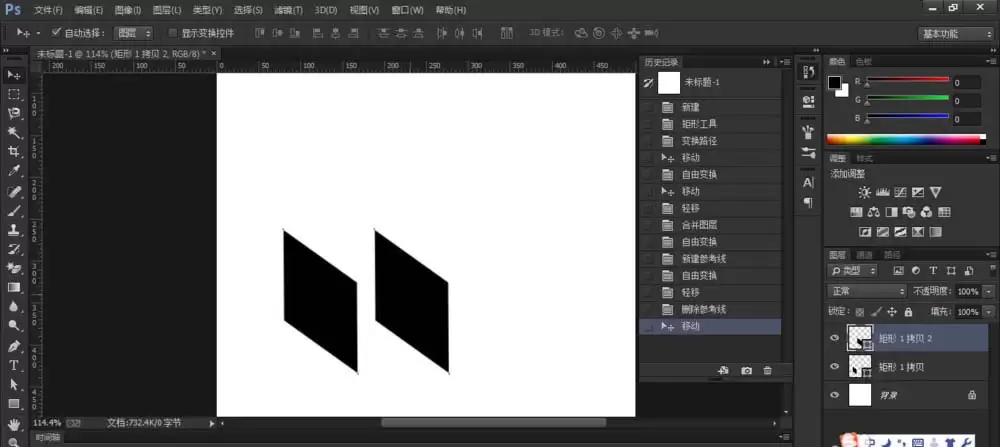Open the Paragraph panel icon
The height and width of the screenshot is (447, 1000).
tap(808, 203)
